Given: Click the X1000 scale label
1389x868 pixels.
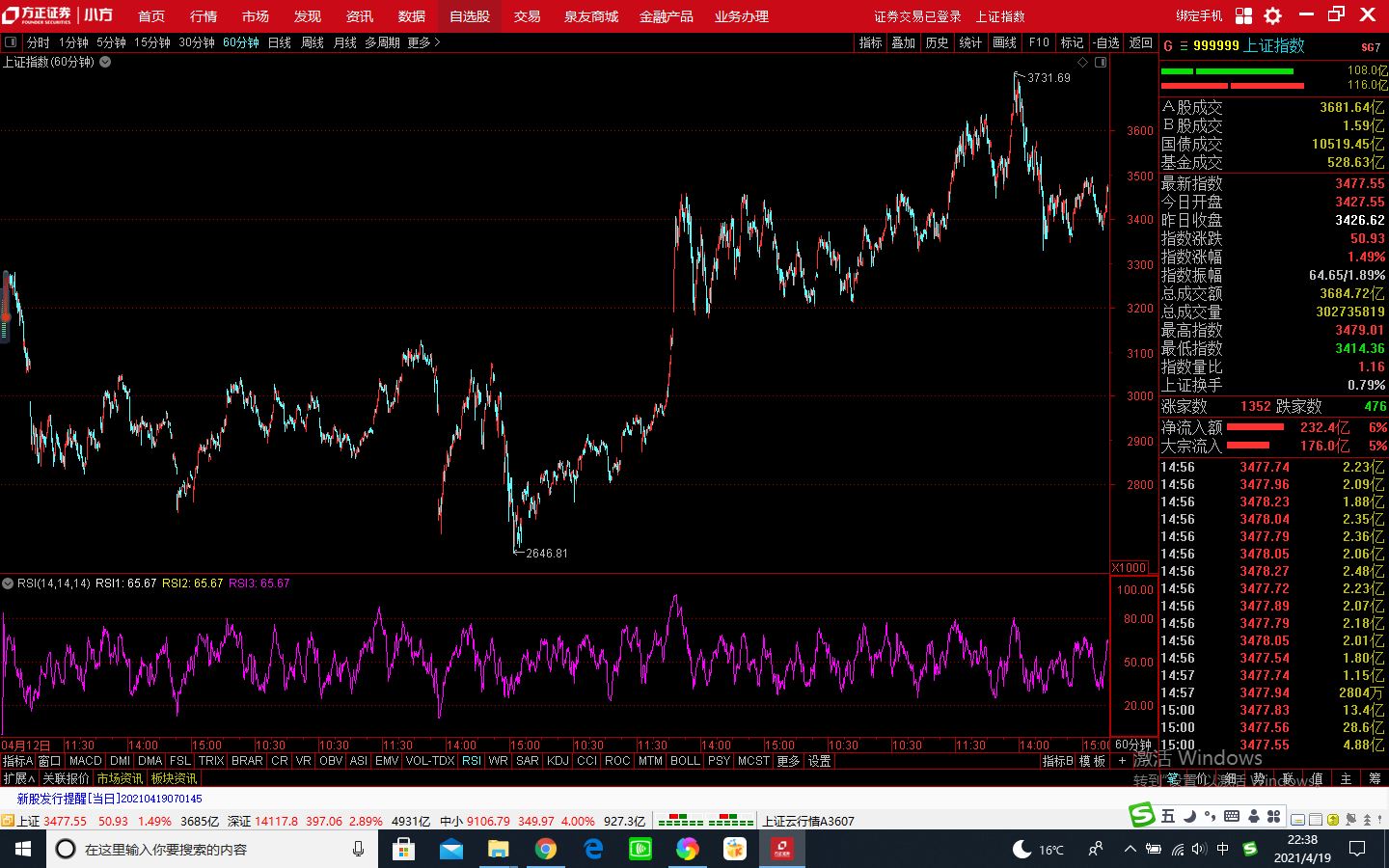Looking at the screenshot, I should (x=1130, y=567).
